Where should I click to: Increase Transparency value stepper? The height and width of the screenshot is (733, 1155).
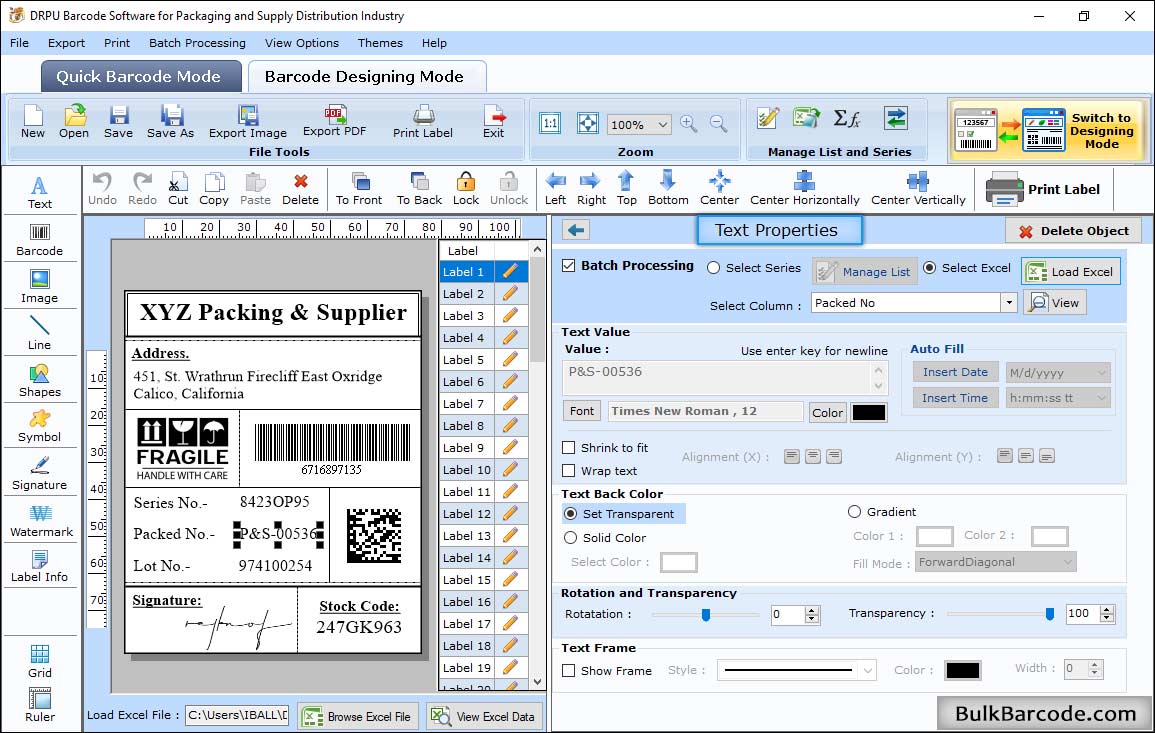click(x=1106, y=609)
